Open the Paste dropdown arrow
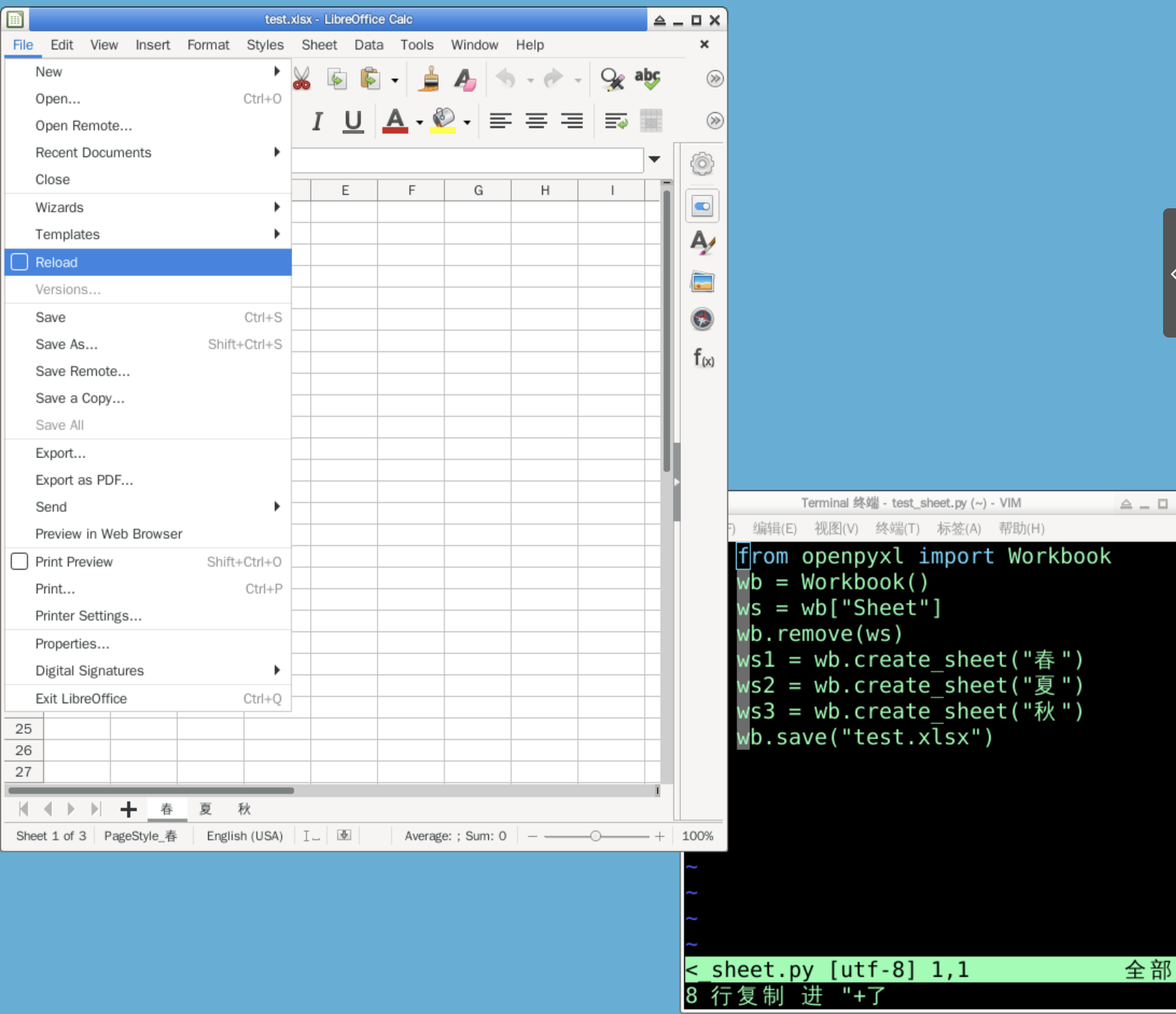Viewport: 1176px width, 1014px height. click(394, 80)
